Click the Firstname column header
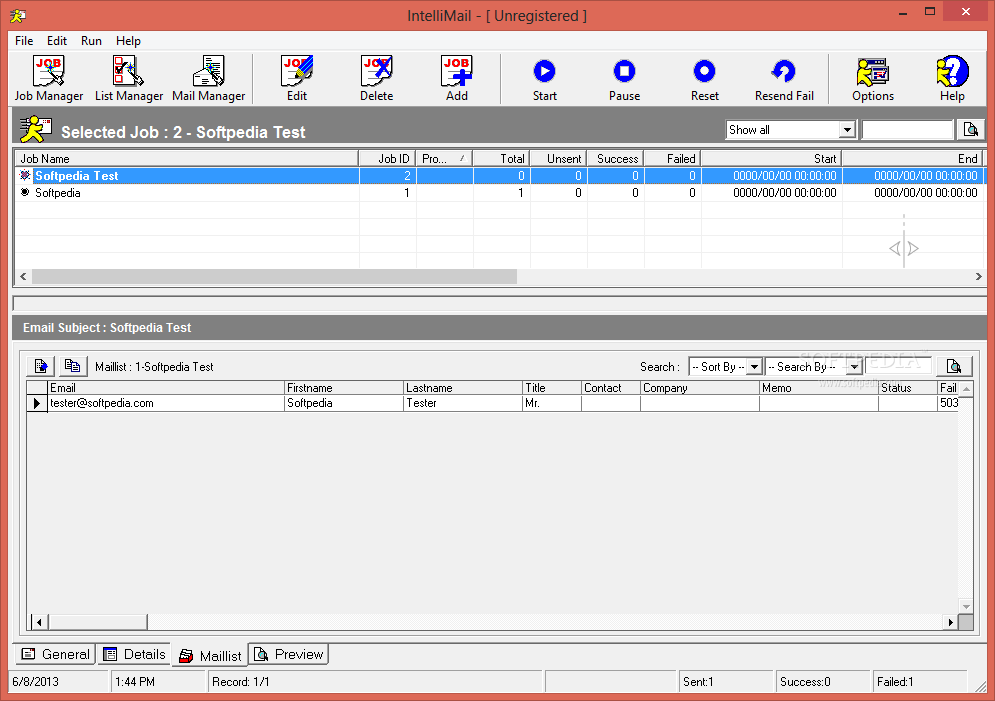 [x=343, y=388]
